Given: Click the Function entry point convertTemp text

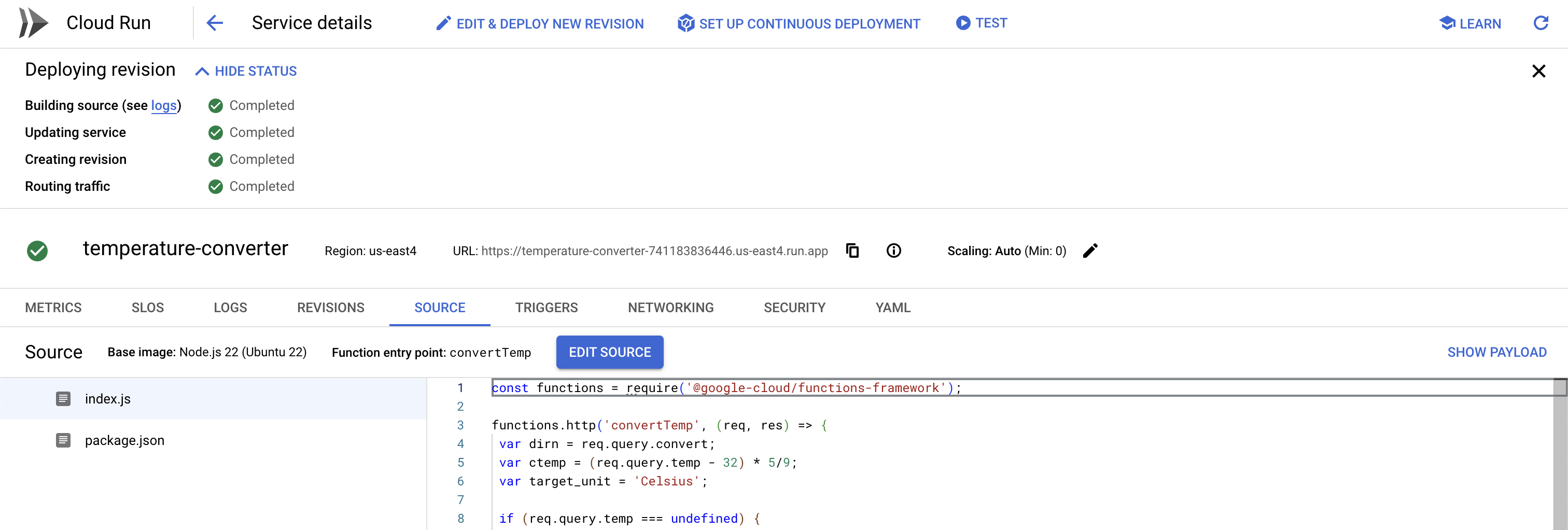Looking at the screenshot, I should [x=431, y=352].
